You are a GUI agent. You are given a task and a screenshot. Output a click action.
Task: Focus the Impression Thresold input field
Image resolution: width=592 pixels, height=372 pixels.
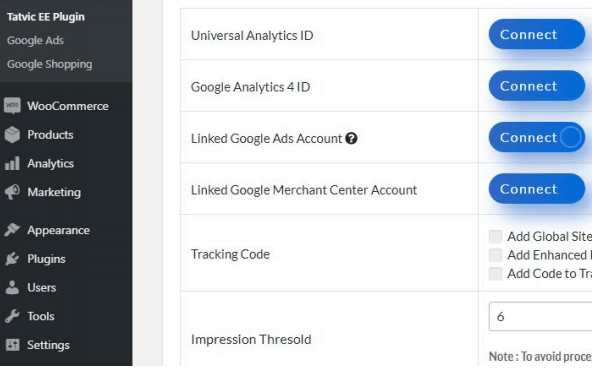pos(541,316)
